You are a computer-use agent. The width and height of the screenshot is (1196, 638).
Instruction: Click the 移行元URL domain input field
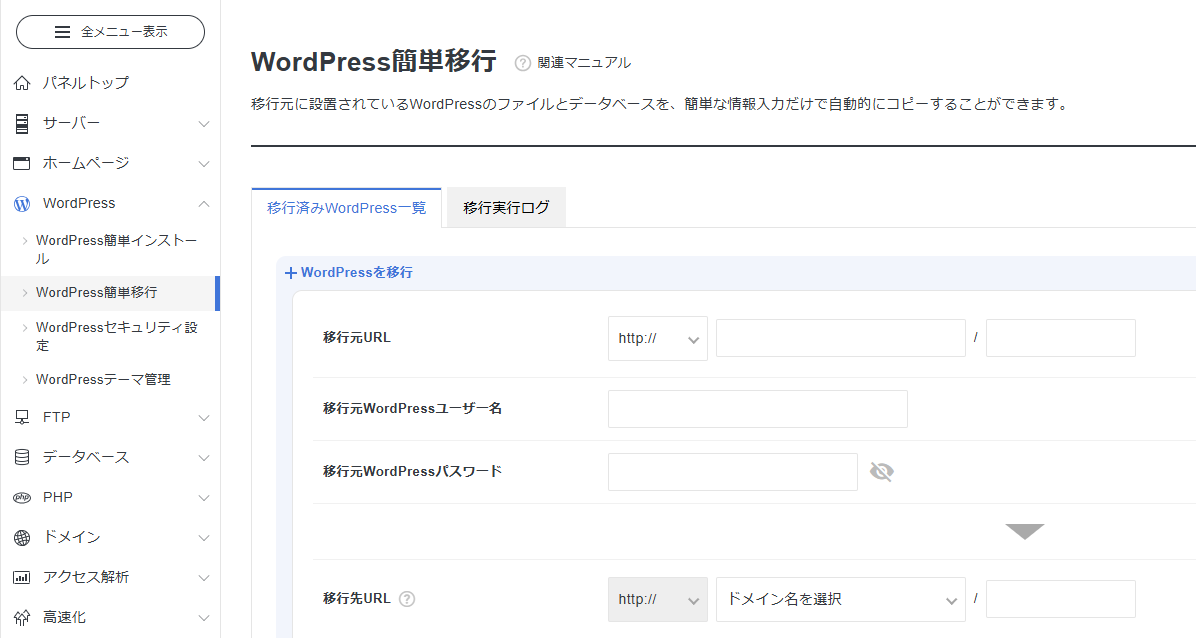click(x=841, y=338)
